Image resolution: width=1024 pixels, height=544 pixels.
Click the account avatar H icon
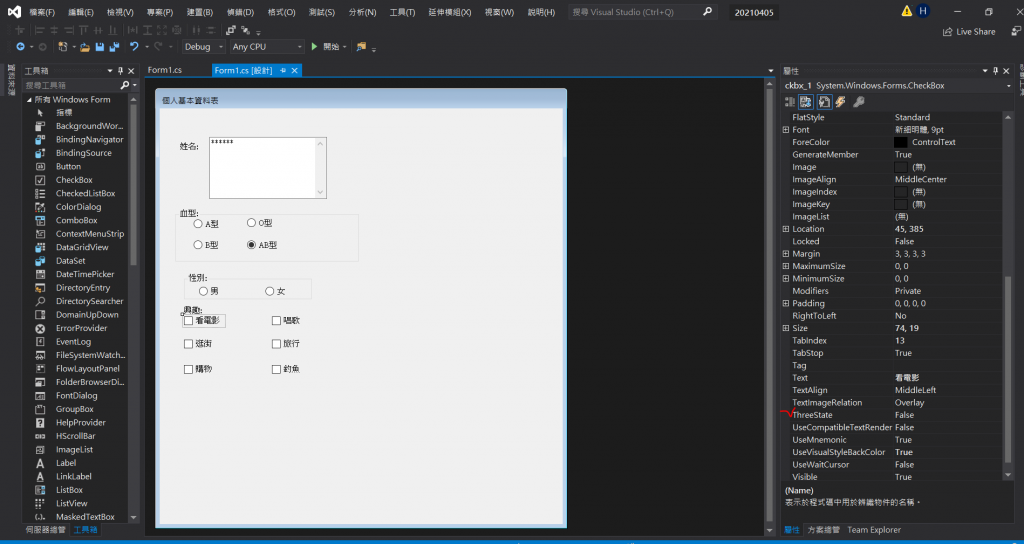[923, 11]
